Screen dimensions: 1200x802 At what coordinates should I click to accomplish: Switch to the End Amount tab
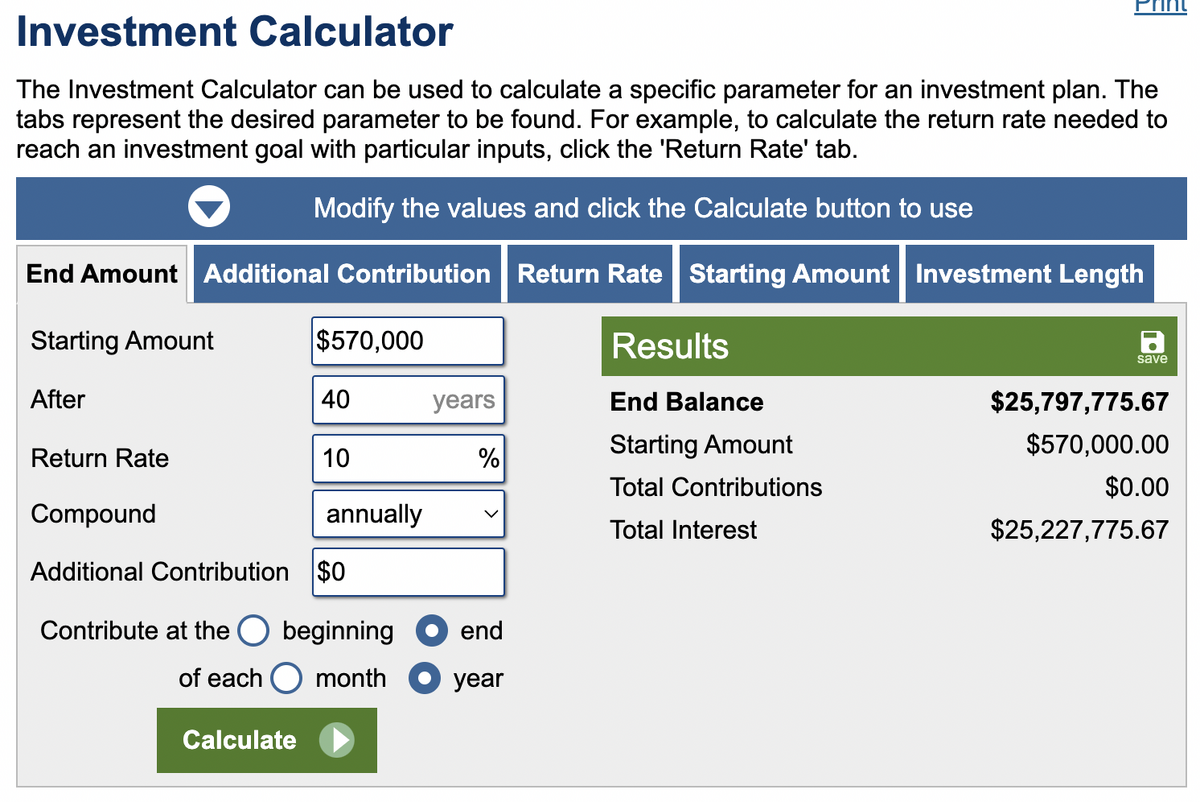click(x=102, y=274)
